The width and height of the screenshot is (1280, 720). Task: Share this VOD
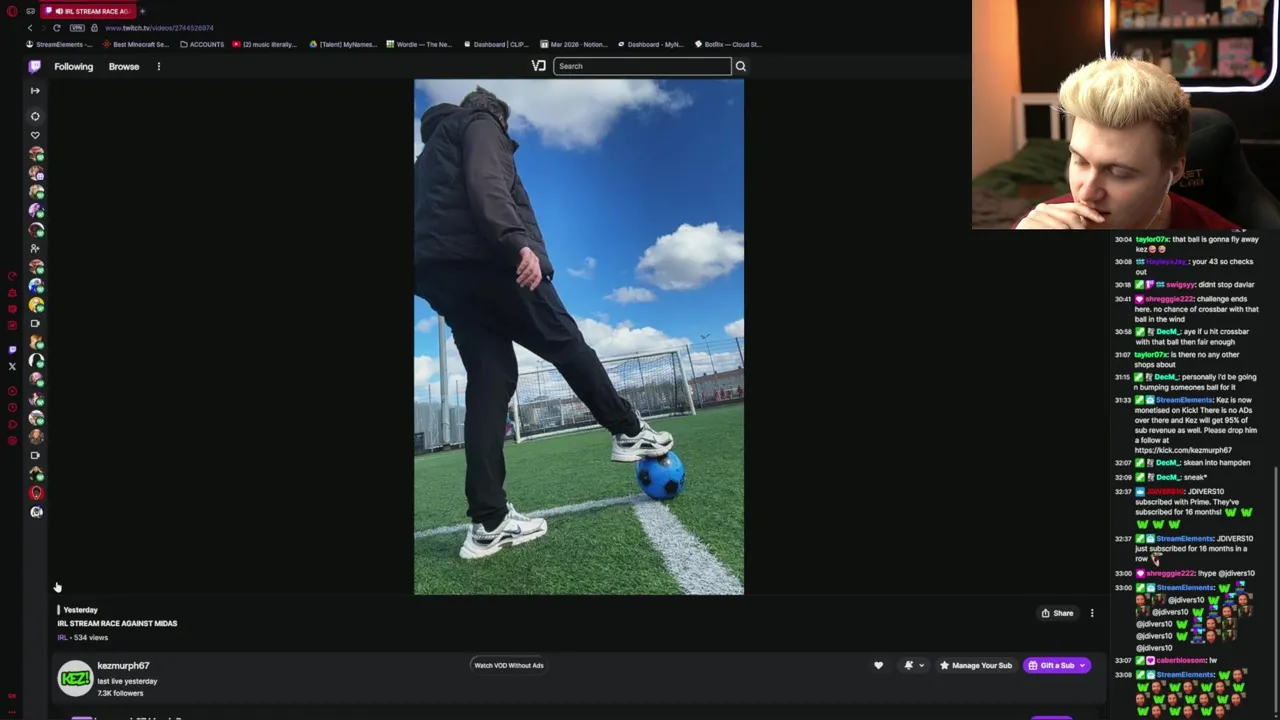click(1057, 613)
